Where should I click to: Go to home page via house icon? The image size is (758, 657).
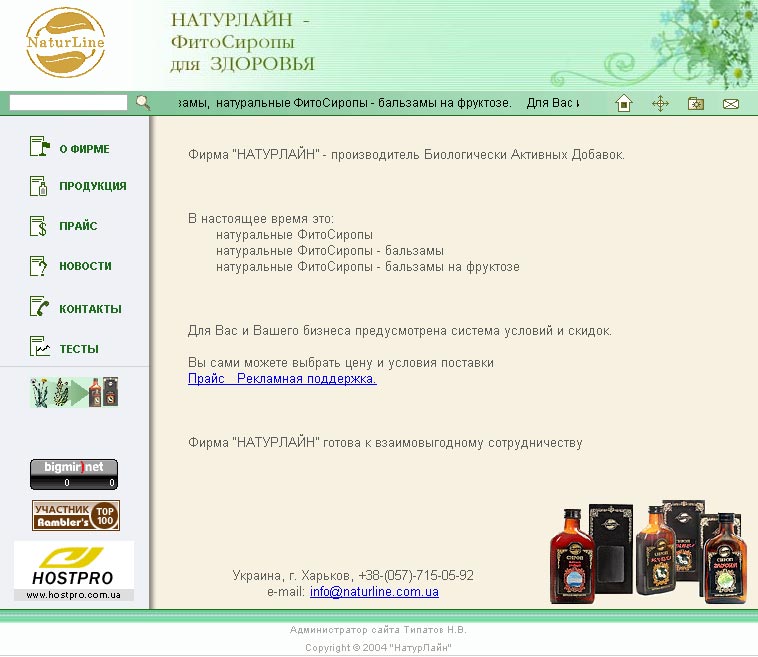pos(624,103)
